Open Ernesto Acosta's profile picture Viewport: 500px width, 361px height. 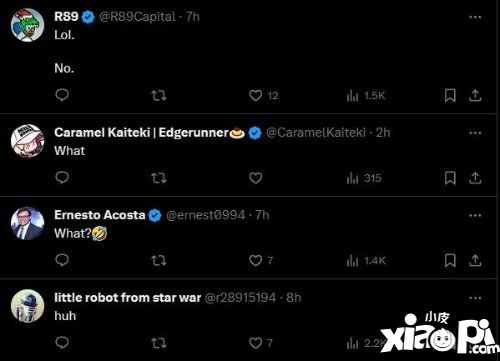27,223
